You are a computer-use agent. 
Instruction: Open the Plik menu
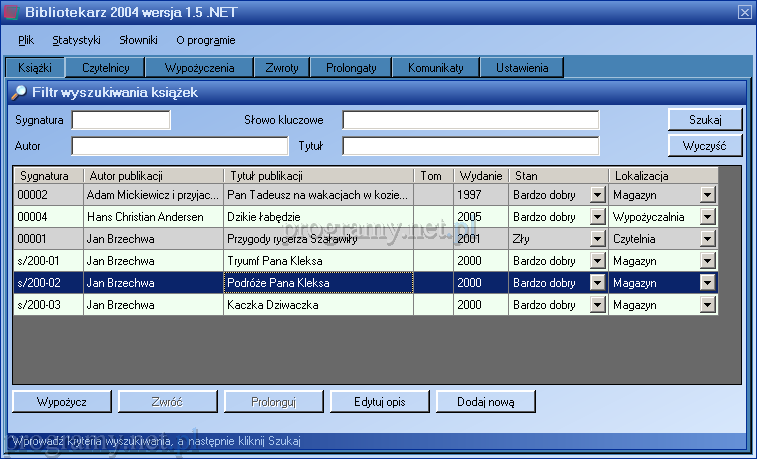(x=26, y=40)
